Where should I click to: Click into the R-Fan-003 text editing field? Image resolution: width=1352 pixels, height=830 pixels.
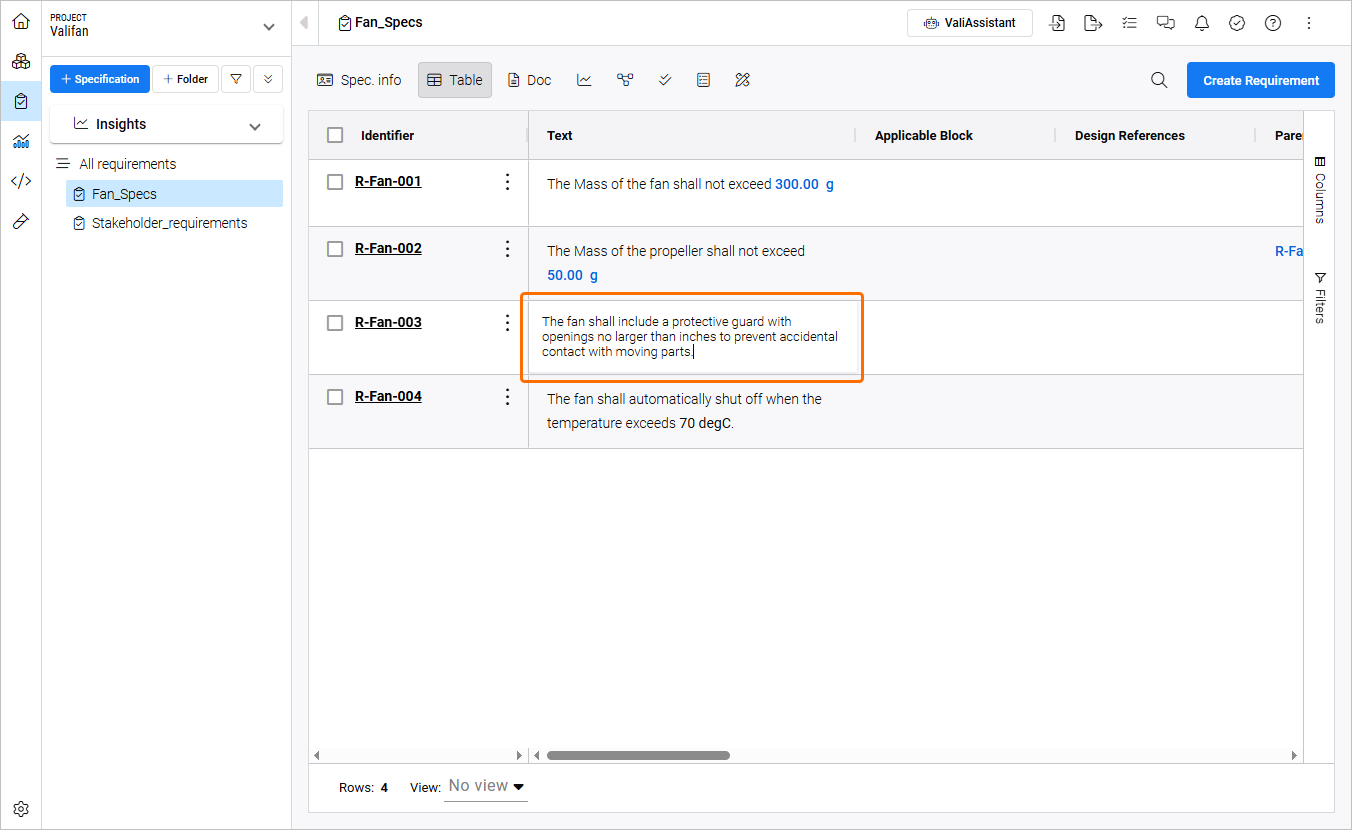[x=692, y=337]
